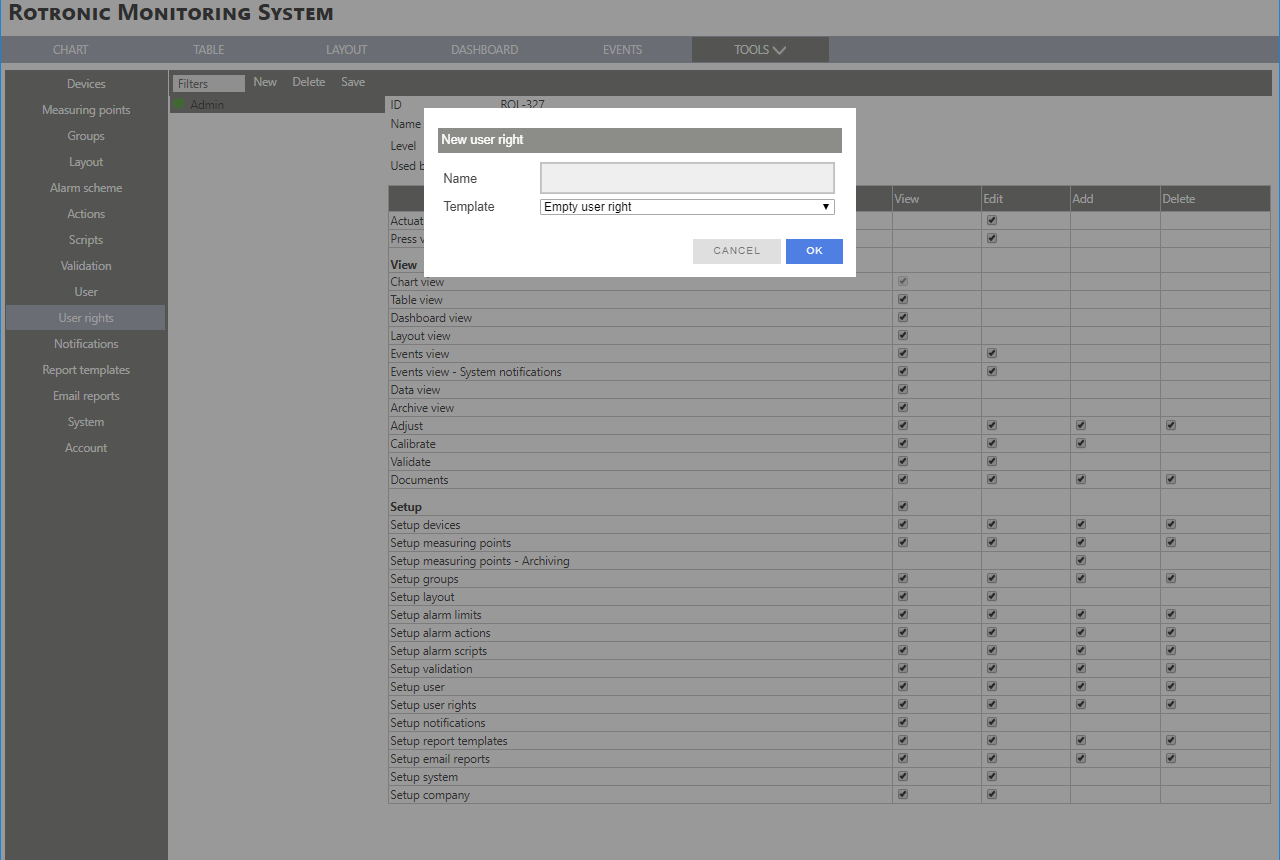The width and height of the screenshot is (1280, 860).
Task: Open User in the sidebar
Action: [x=86, y=292]
